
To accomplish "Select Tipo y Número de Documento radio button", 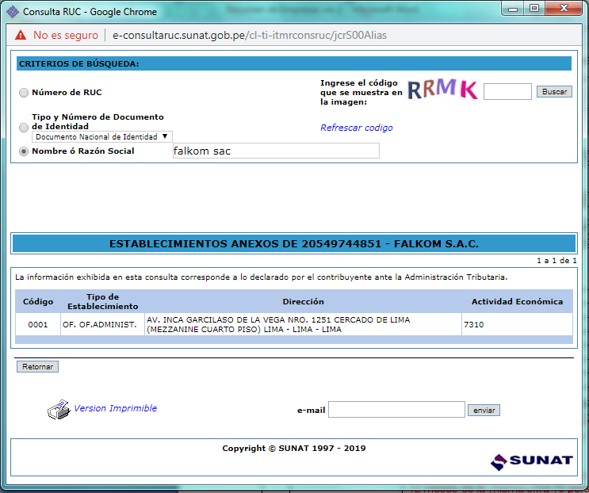I will pos(24,127).
